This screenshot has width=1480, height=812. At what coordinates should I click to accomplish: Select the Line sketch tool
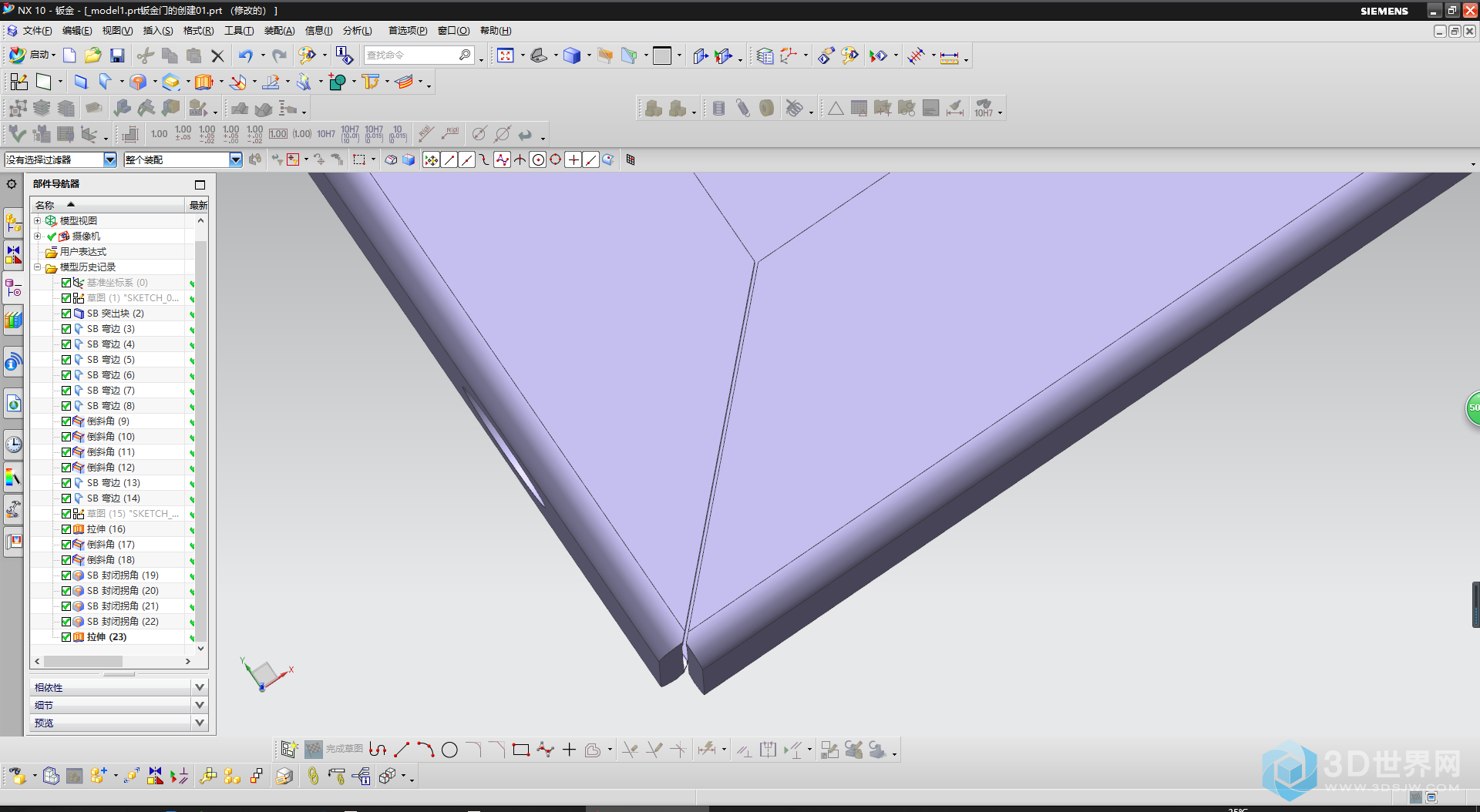[x=402, y=750]
